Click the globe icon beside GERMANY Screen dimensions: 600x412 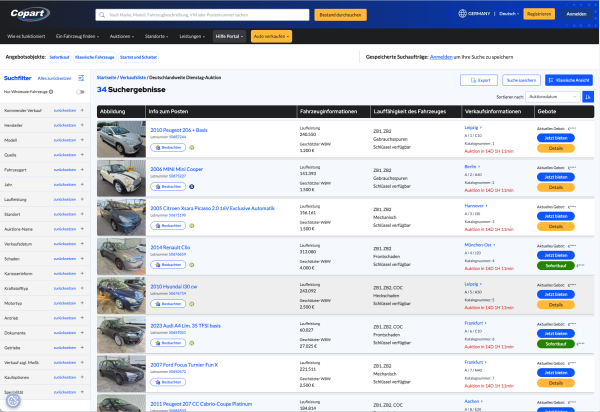[x=462, y=13]
